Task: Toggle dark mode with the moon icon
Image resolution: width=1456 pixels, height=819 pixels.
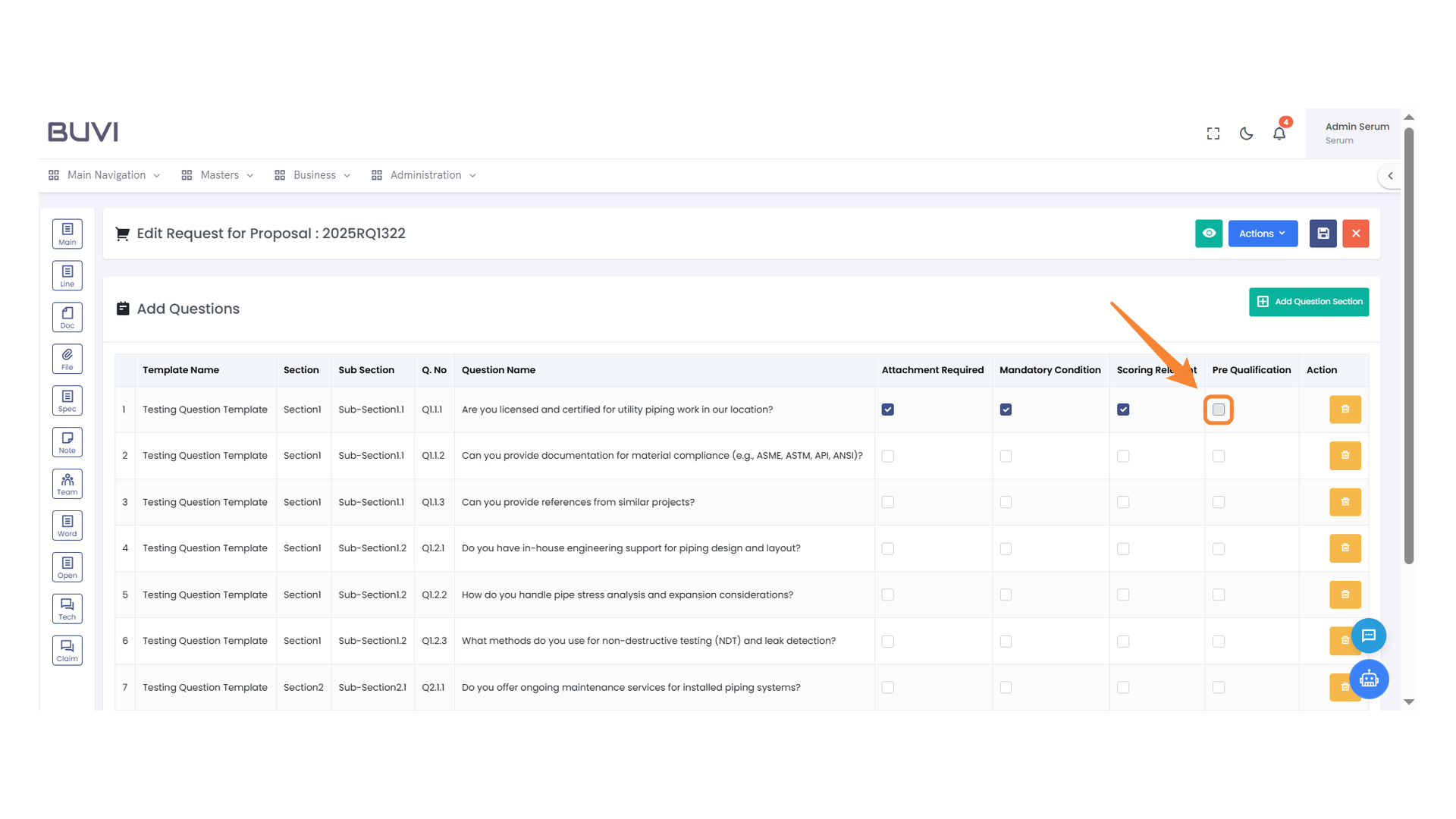Action: point(1246,133)
